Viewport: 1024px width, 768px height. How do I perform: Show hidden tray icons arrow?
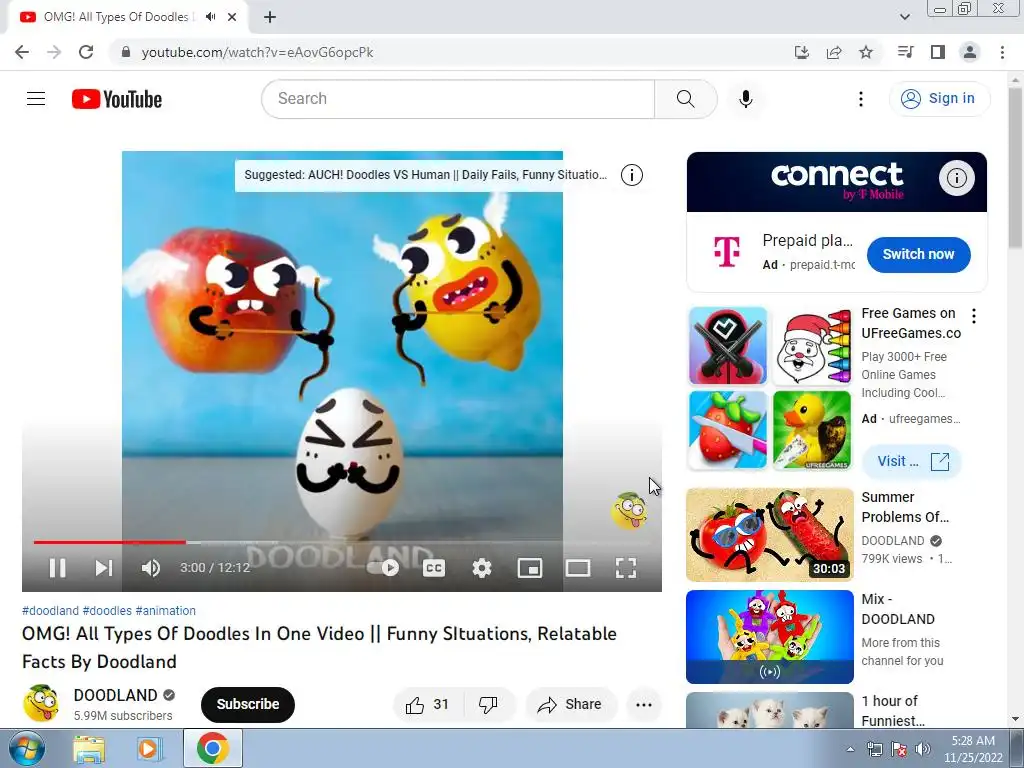(850, 749)
